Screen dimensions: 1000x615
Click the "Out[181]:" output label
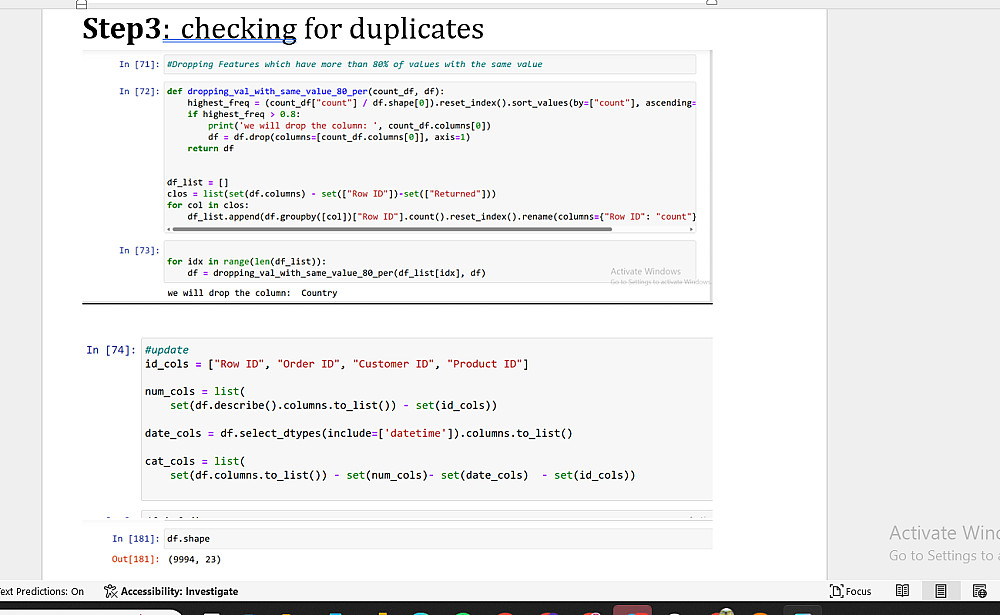pyautogui.click(x=135, y=559)
